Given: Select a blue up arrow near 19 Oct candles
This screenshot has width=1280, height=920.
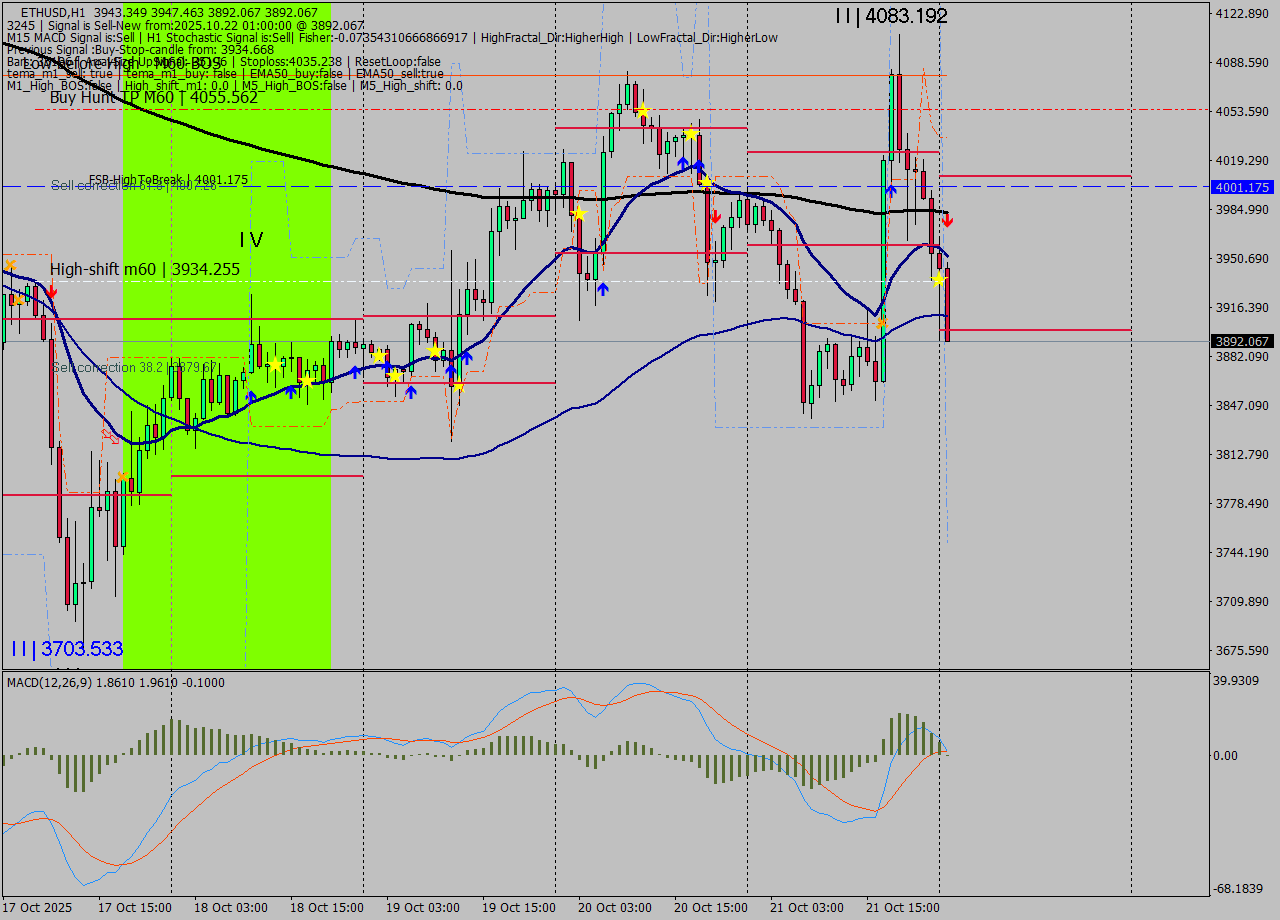Looking at the screenshot, I should click(x=450, y=370).
